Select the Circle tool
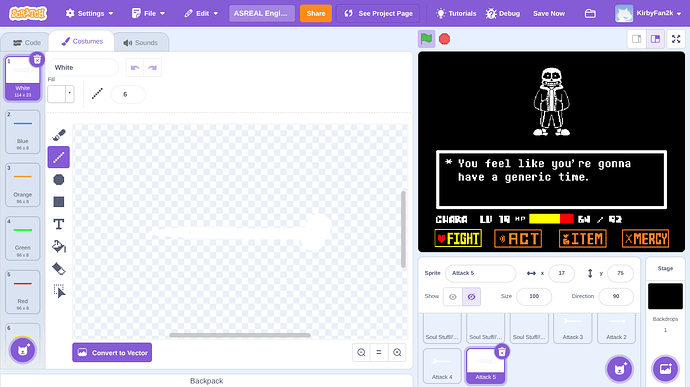690x387 pixels. click(59, 180)
